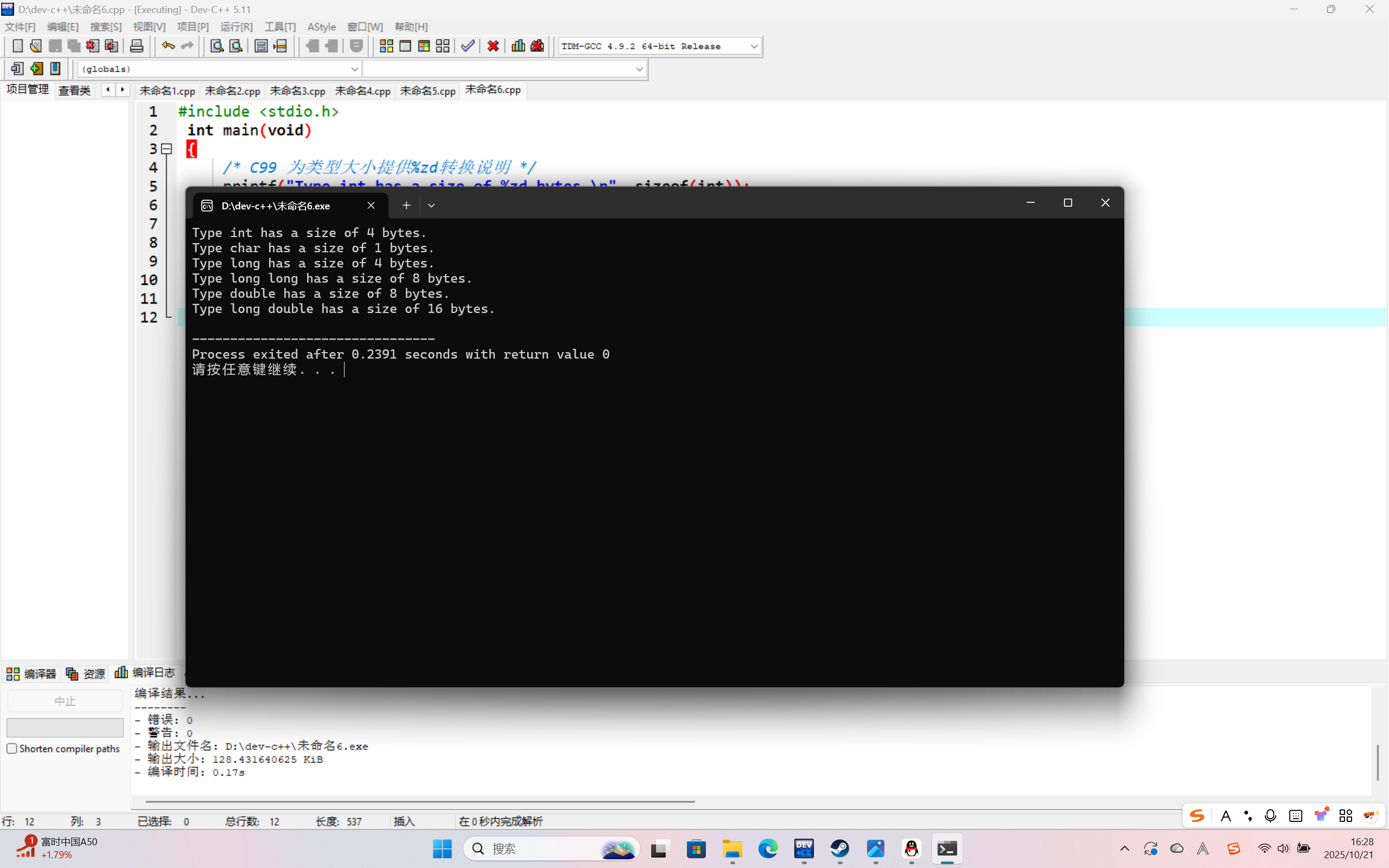Add a new console tab with plus
The height and width of the screenshot is (868, 1389).
(x=406, y=206)
